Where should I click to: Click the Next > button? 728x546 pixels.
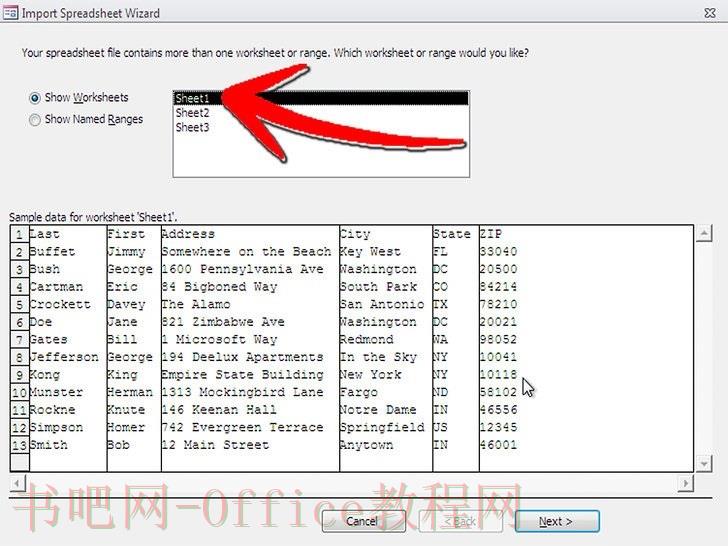point(557,521)
